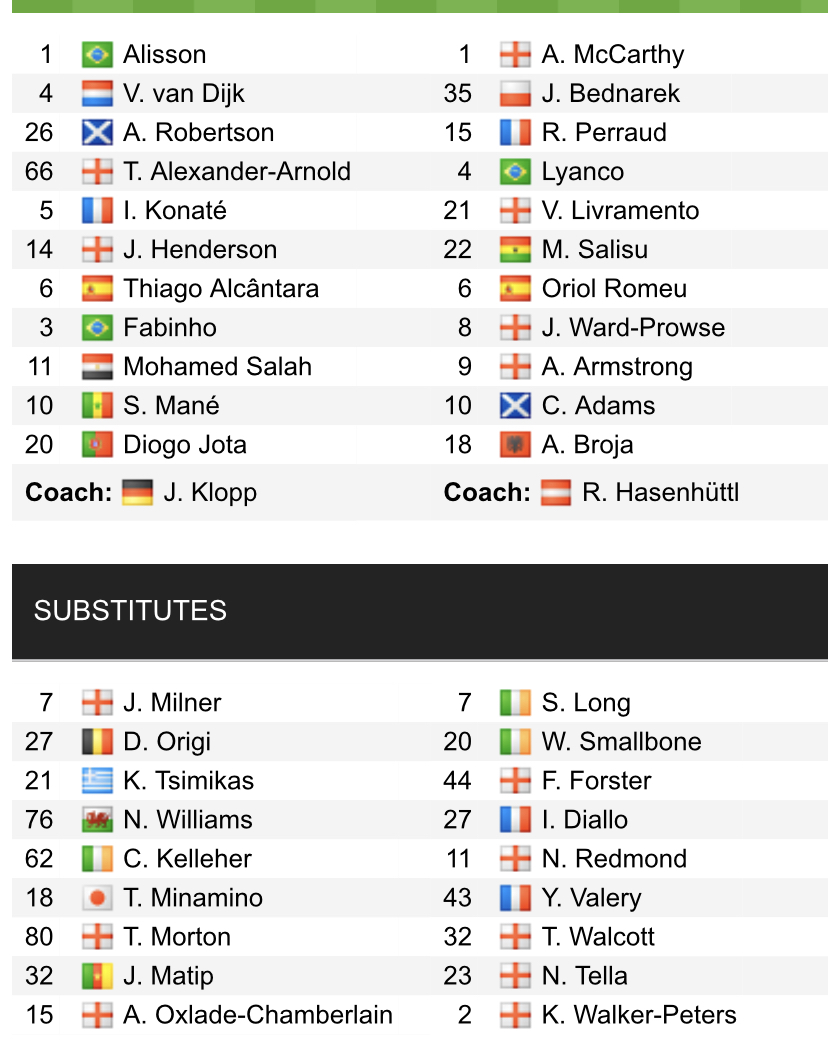Open A. Oxlade-Chamberlain substitute link

click(258, 1015)
